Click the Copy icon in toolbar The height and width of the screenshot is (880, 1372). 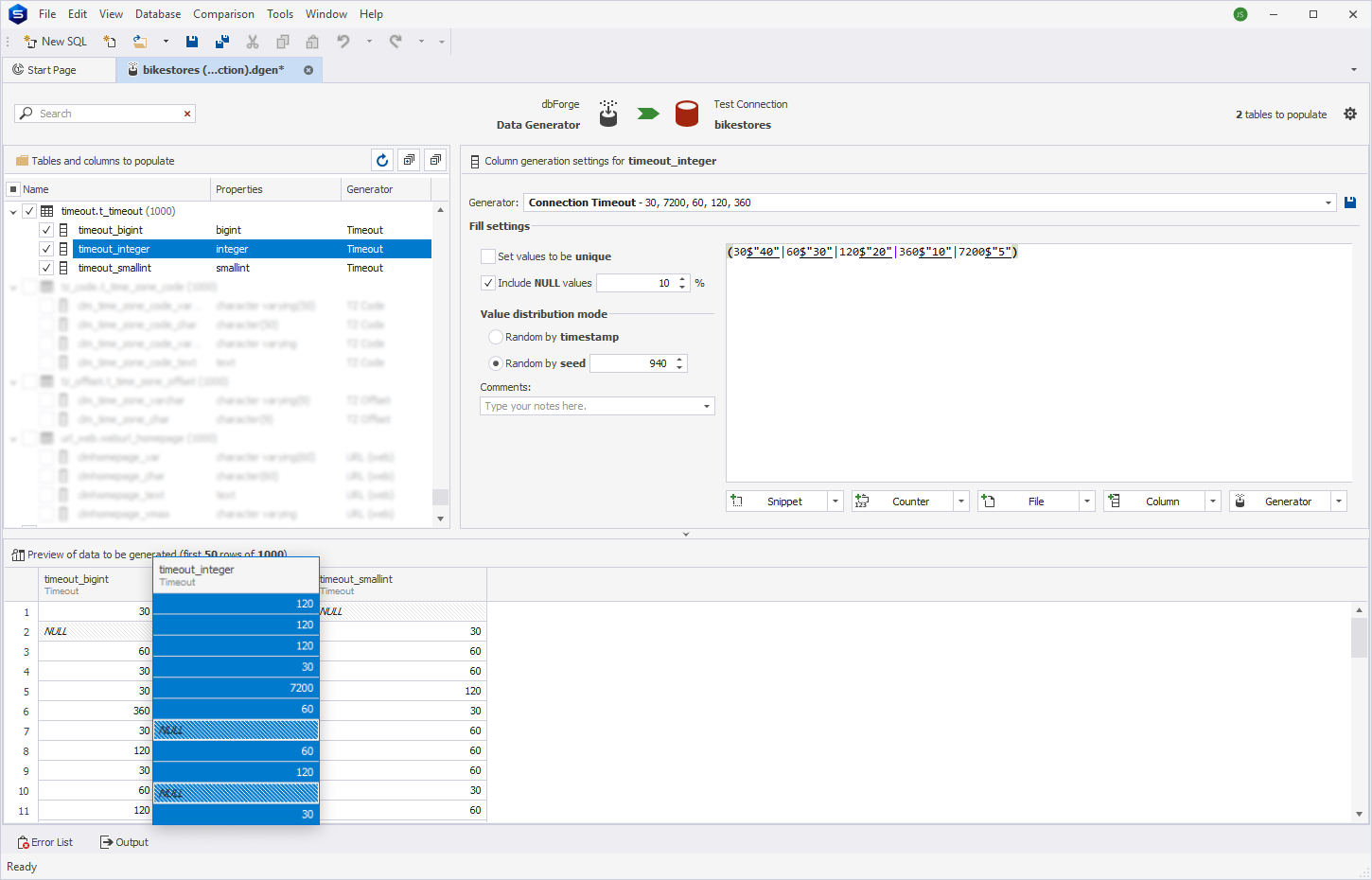[x=283, y=42]
